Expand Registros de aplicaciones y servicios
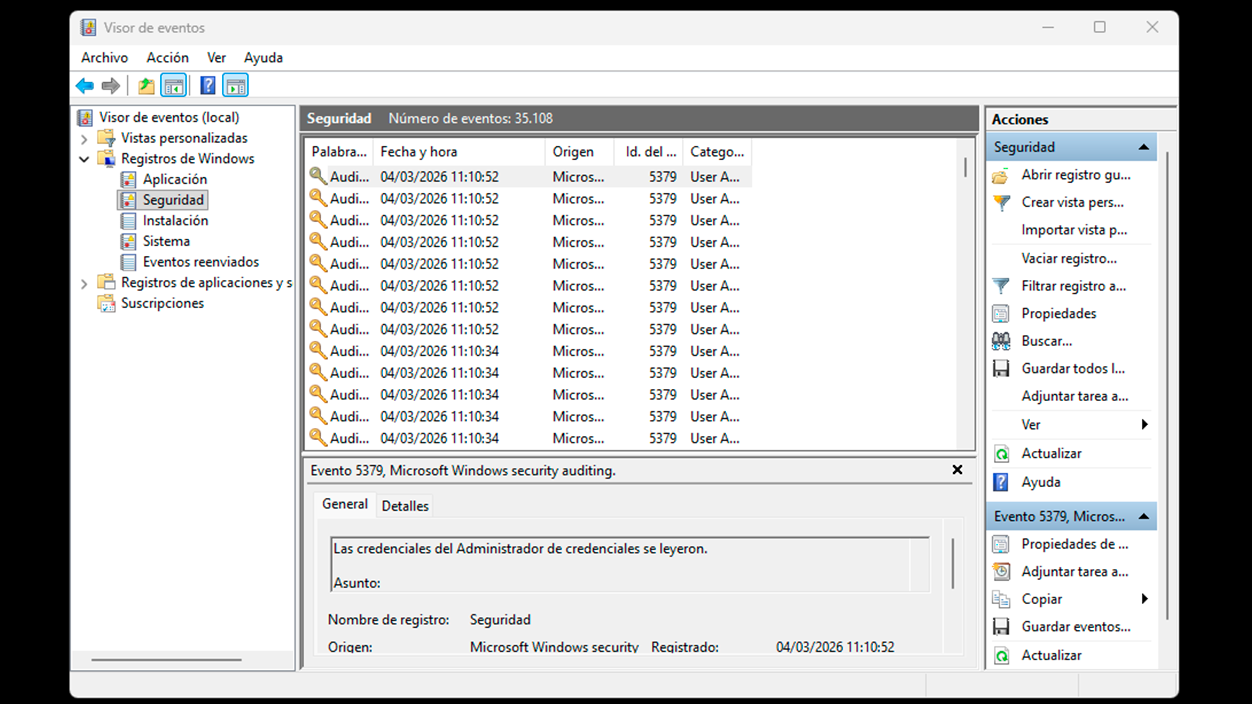The height and width of the screenshot is (704, 1252). 85,282
